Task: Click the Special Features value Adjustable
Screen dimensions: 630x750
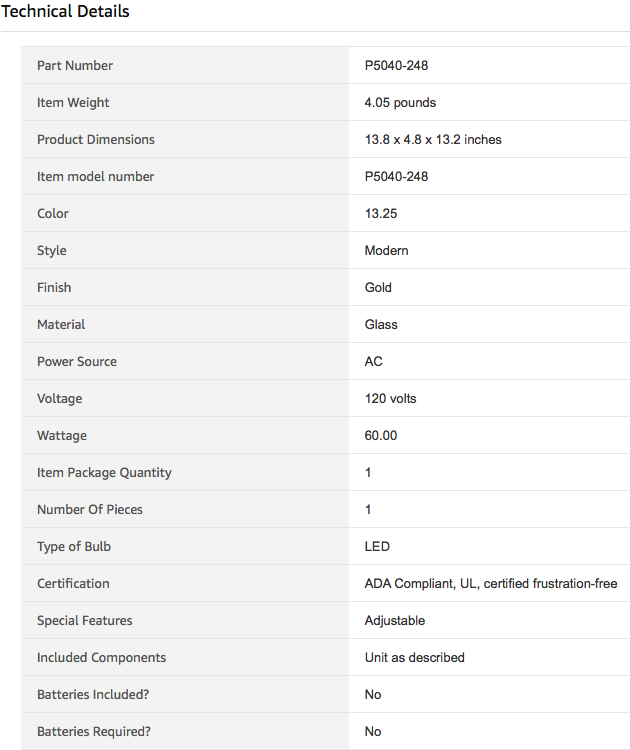Action: coord(395,621)
